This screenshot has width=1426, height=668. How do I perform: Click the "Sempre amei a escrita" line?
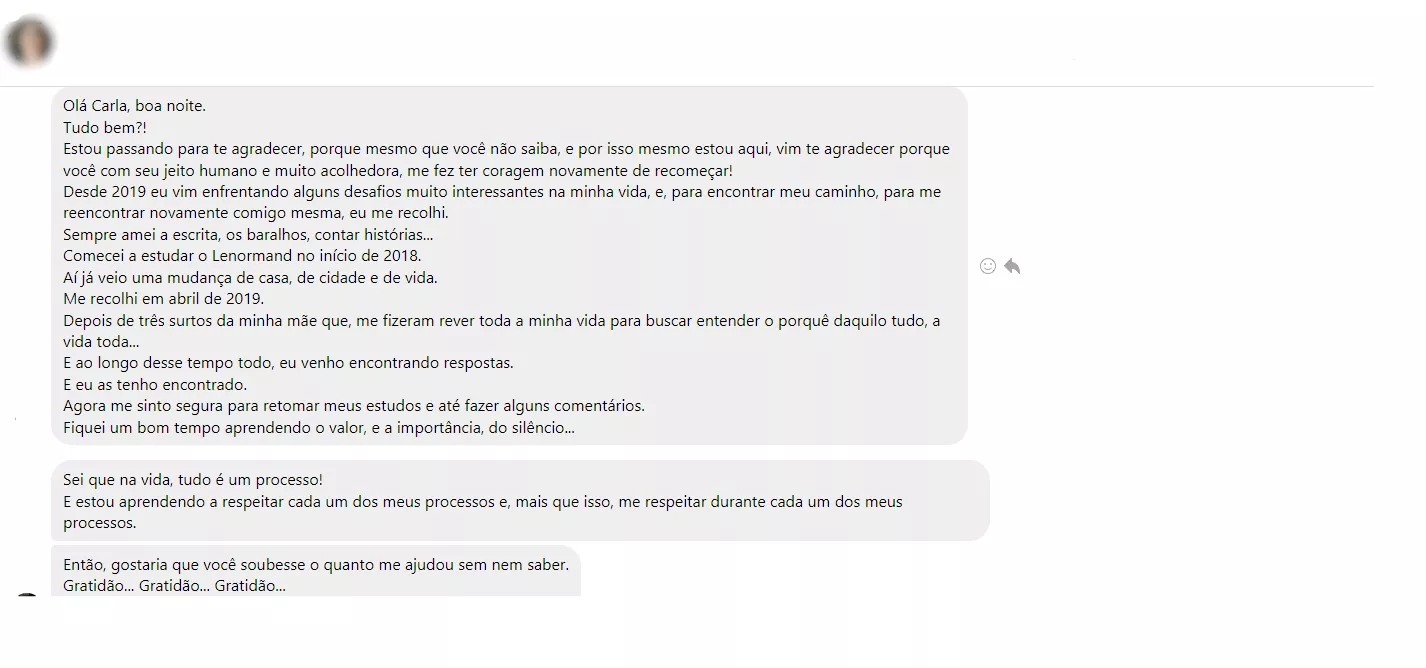point(248,235)
